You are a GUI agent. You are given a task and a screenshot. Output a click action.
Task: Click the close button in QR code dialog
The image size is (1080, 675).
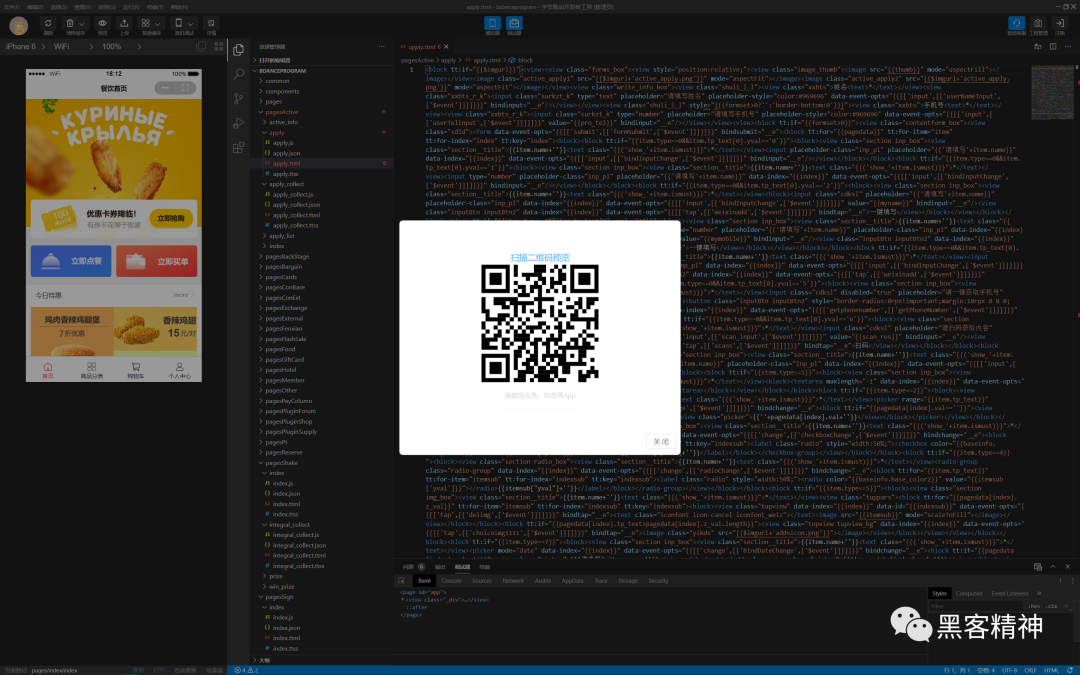pyautogui.click(x=661, y=442)
